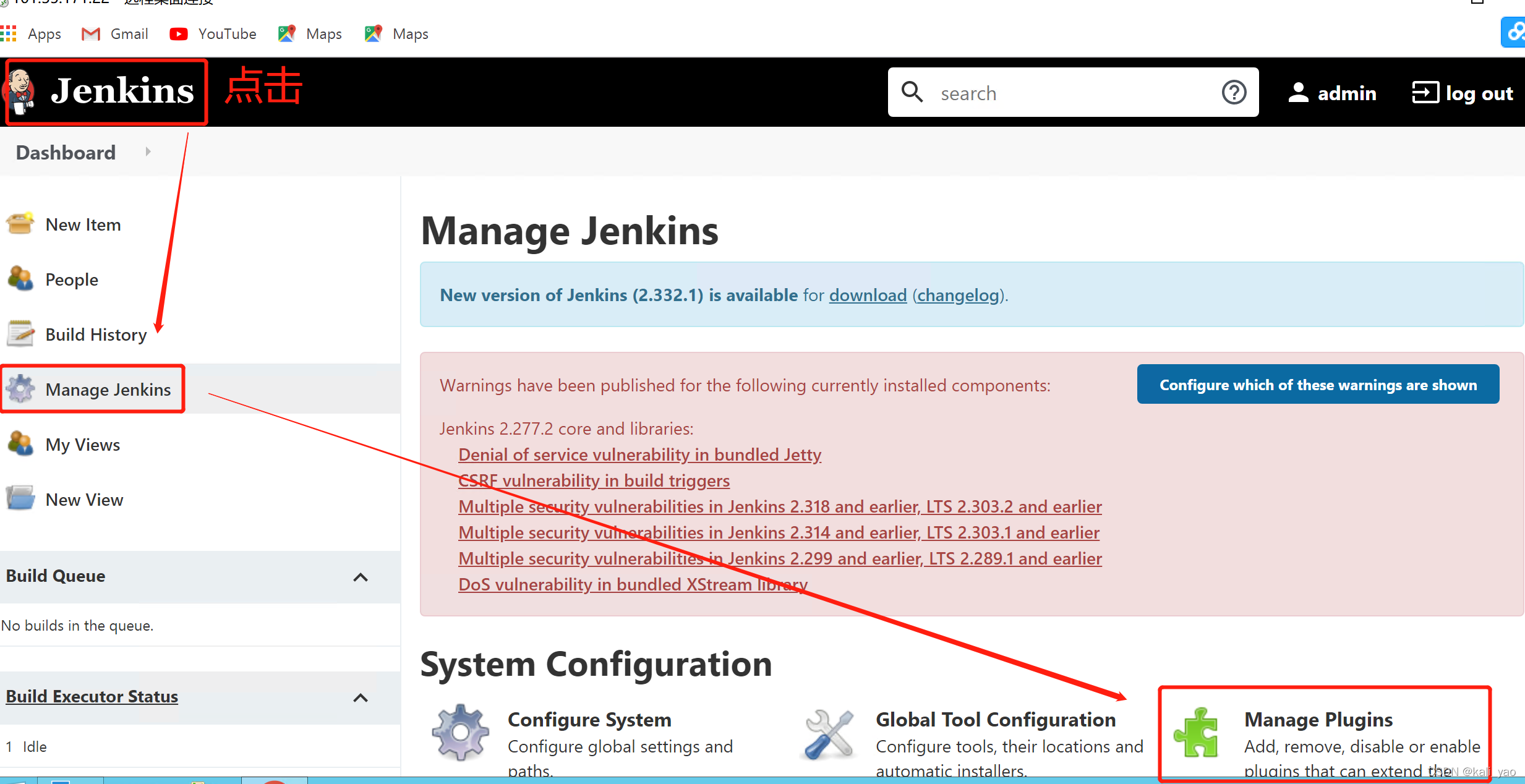The height and width of the screenshot is (784, 1525).
Task: Click the admin user icon
Action: click(1298, 93)
